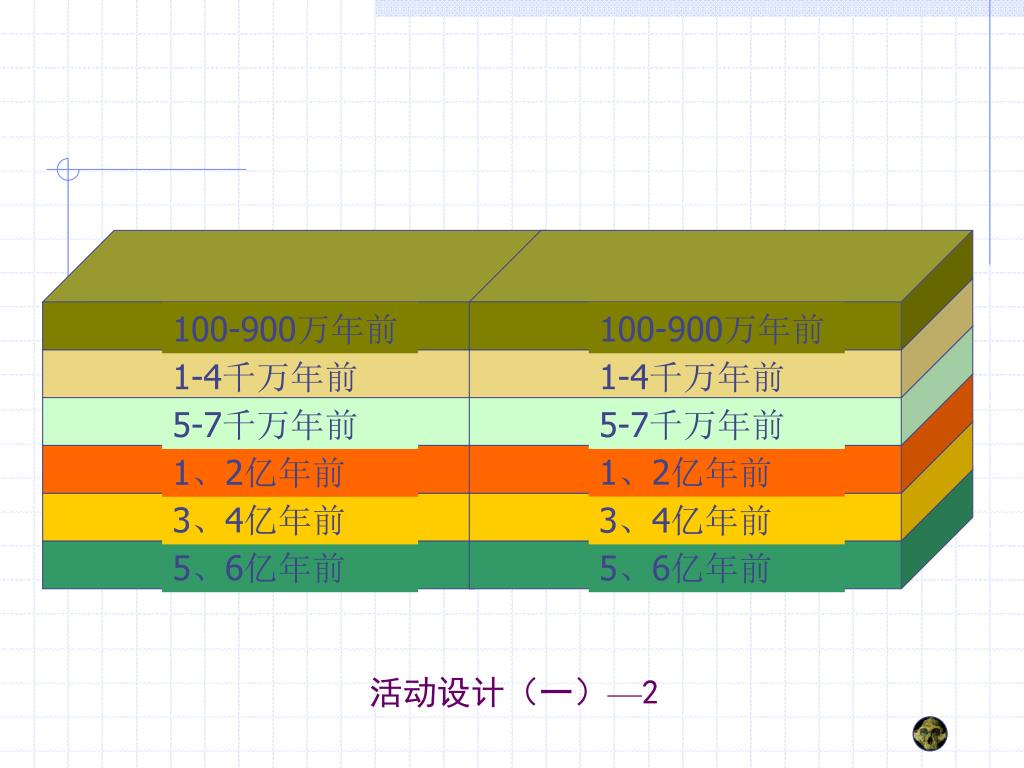The height and width of the screenshot is (768, 1024).
Task: Select the right "5-7千万年前" layer
Action: pyautogui.click(x=686, y=422)
